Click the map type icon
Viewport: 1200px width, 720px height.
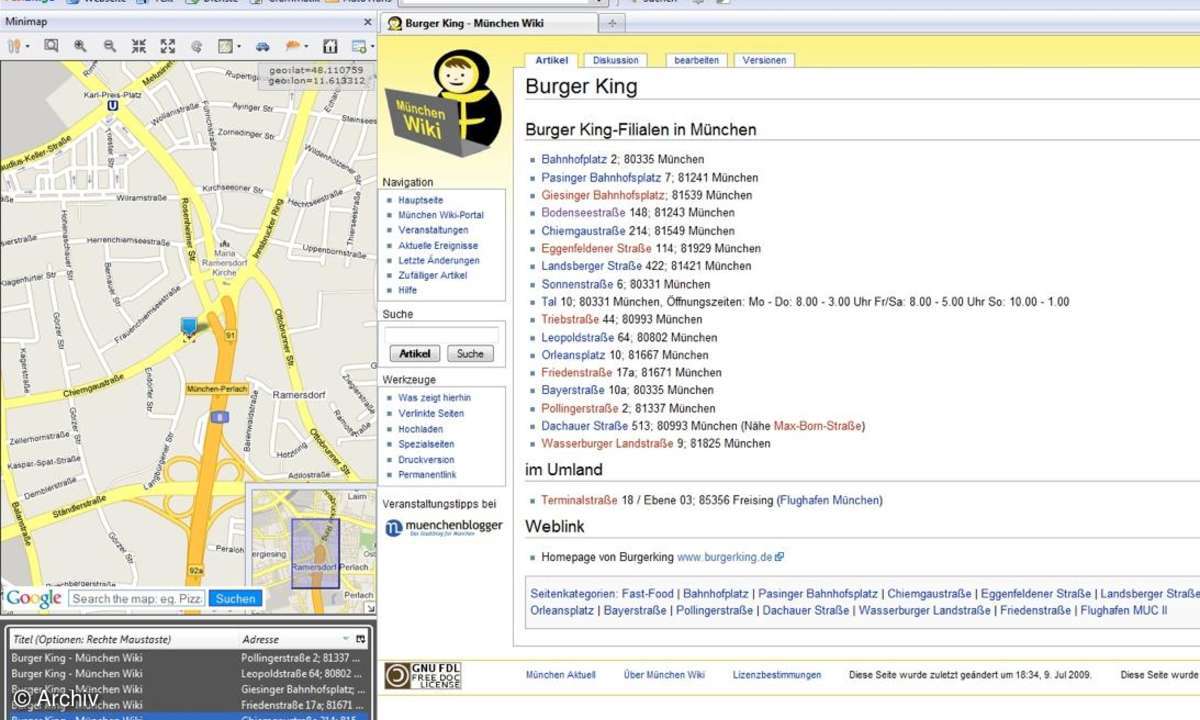226,46
